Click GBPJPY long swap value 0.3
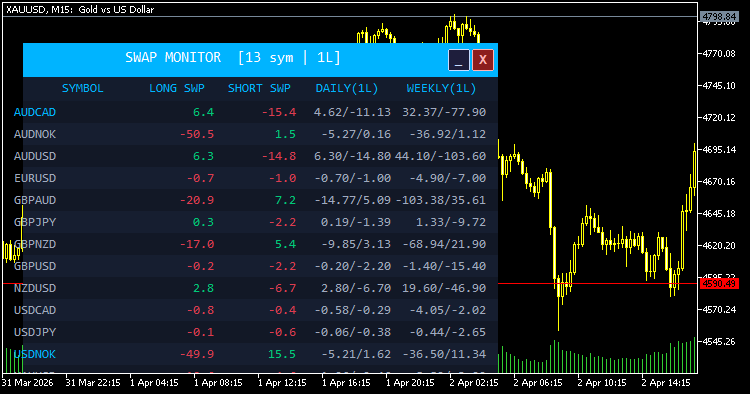The height and width of the screenshot is (394, 750). click(203, 222)
